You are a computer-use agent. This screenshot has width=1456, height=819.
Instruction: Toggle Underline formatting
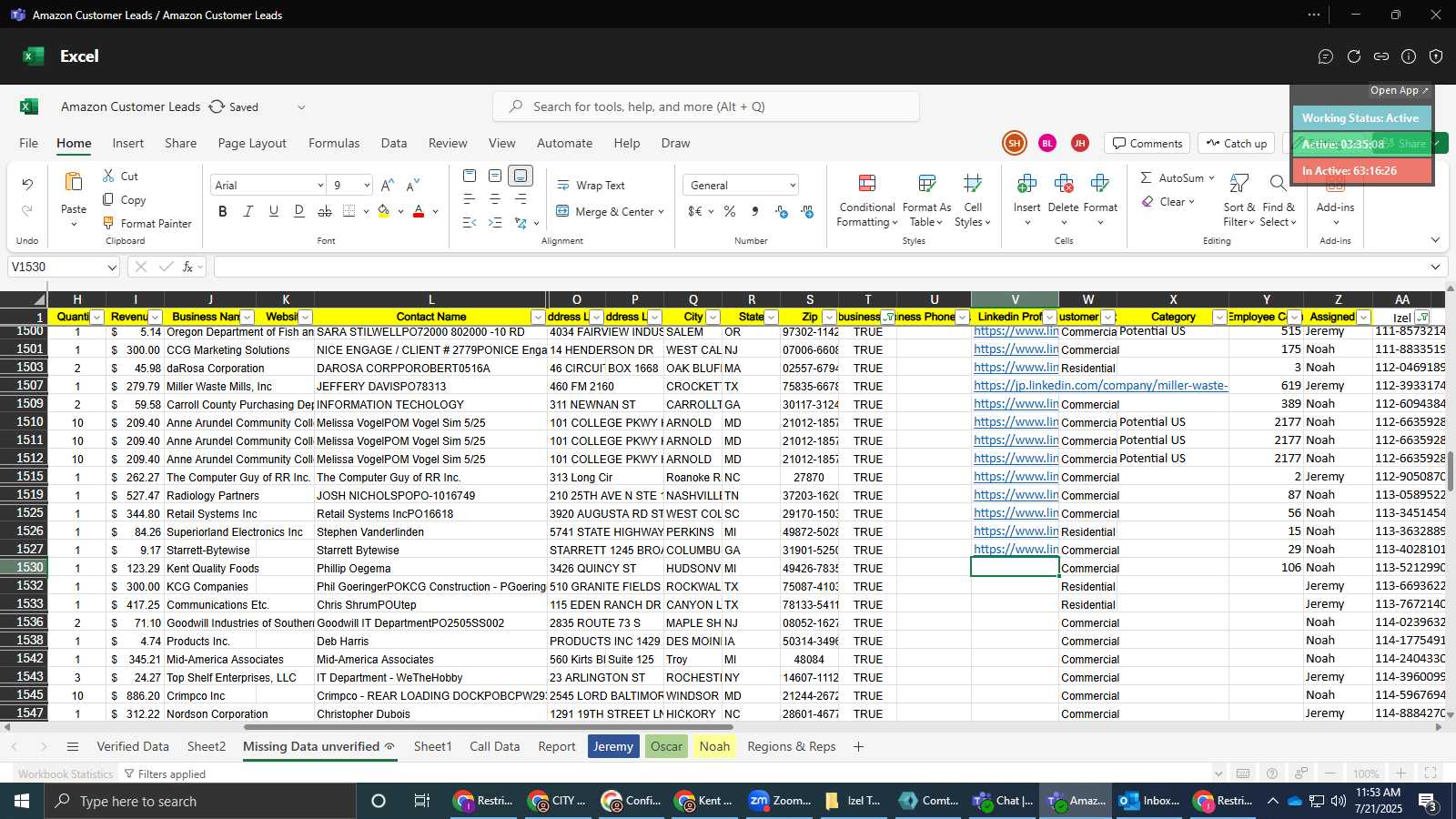click(273, 211)
